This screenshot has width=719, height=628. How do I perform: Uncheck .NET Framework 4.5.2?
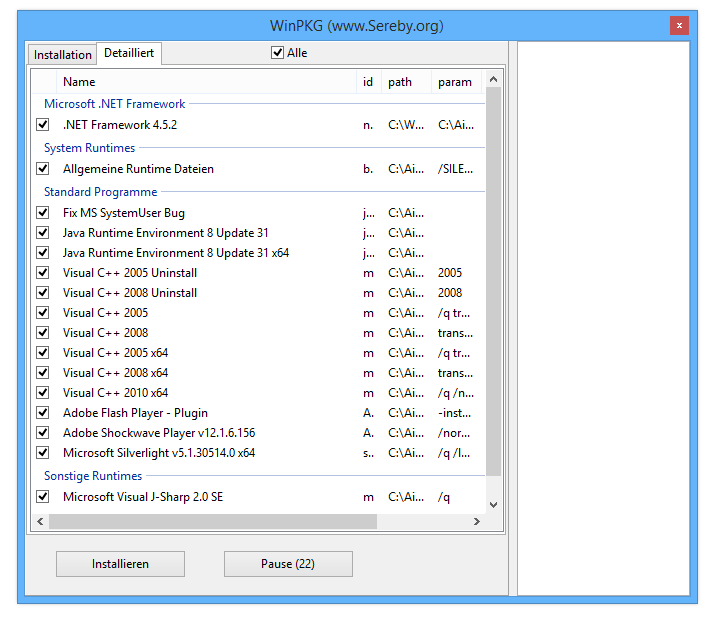tap(43, 125)
